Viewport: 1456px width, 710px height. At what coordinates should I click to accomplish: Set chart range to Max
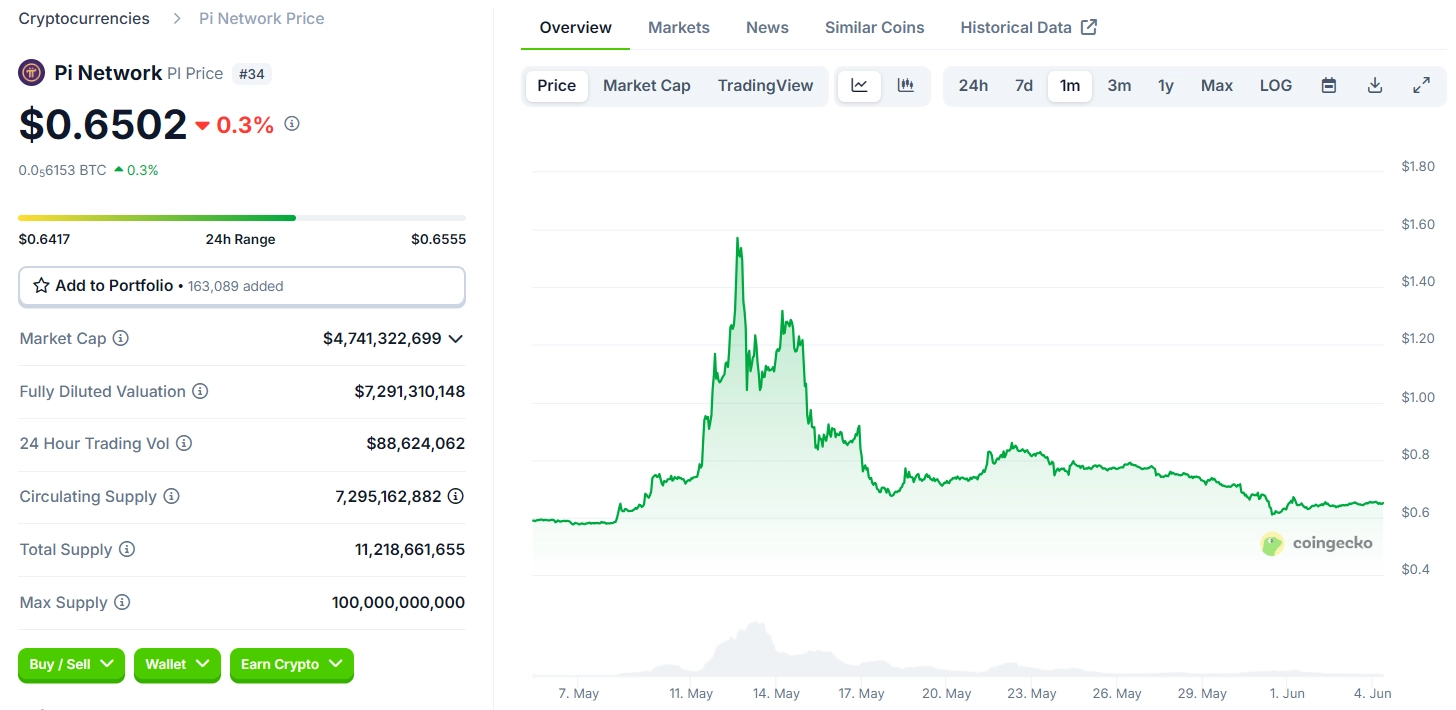[x=1217, y=86]
